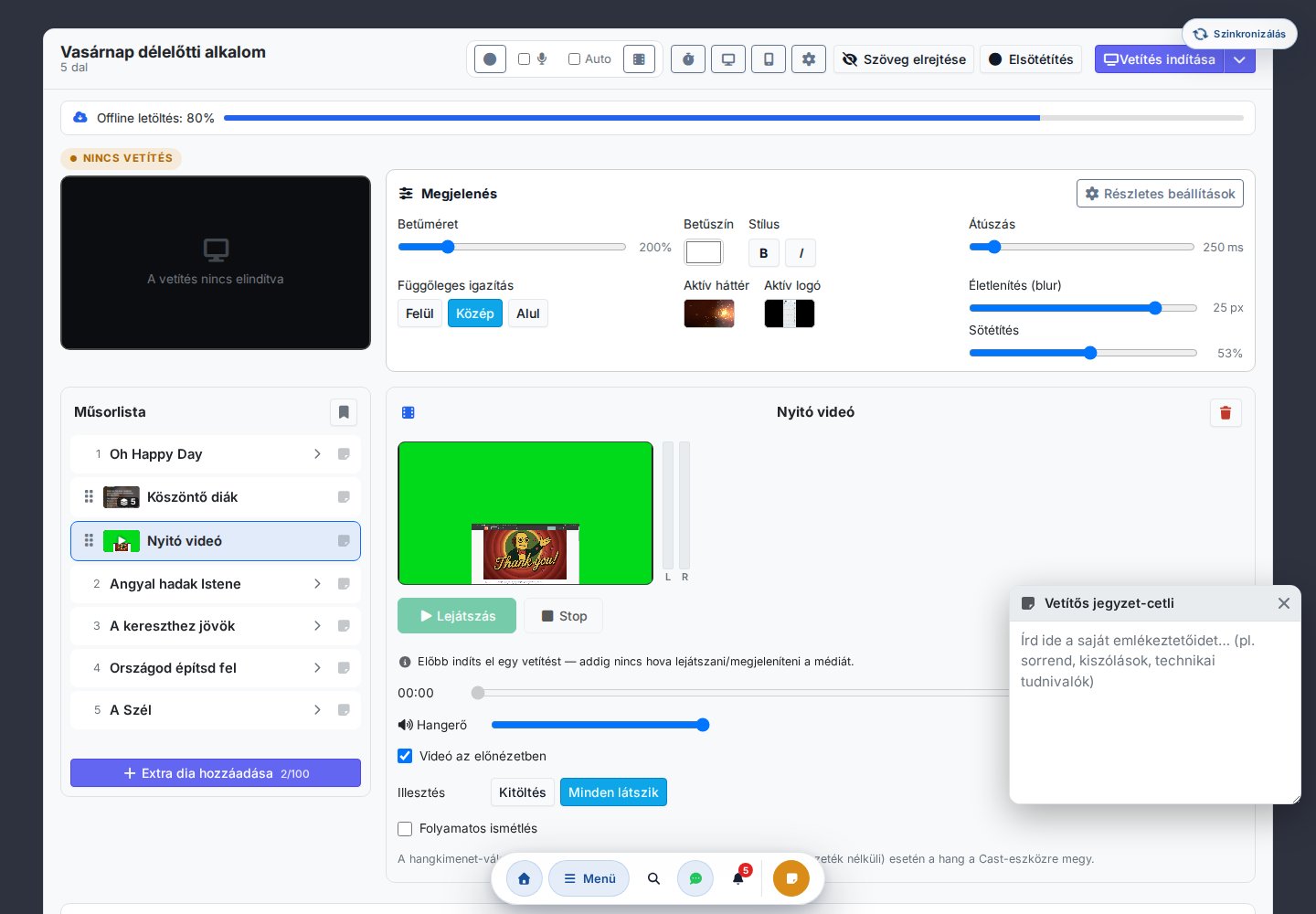1316x914 pixels.
Task: Open note icon for Angyal hadak Istene
Action: coord(344,584)
